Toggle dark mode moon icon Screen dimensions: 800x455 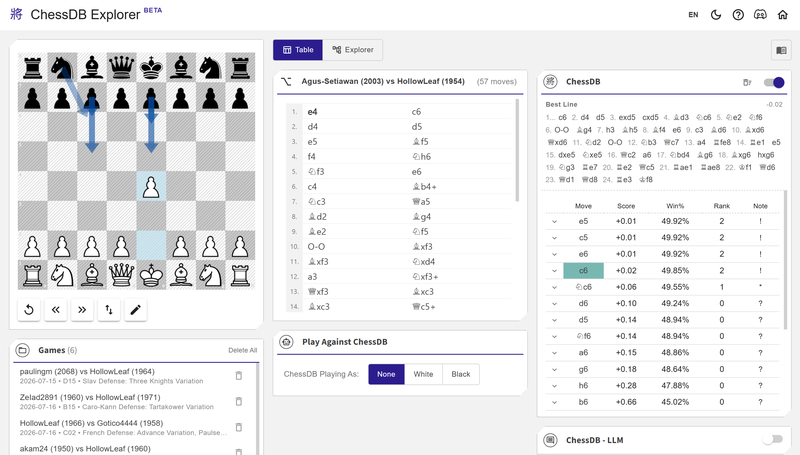[x=716, y=15]
